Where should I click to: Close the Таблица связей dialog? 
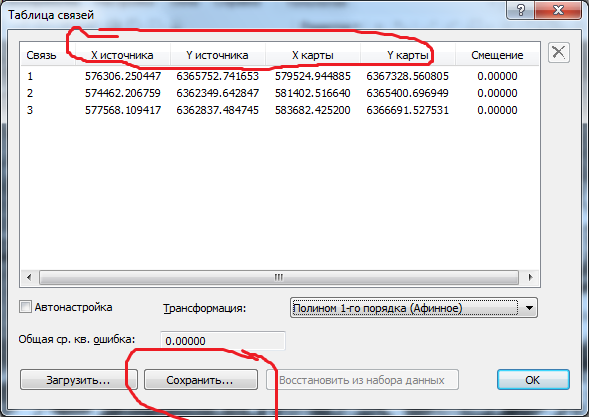pyautogui.click(x=558, y=10)
